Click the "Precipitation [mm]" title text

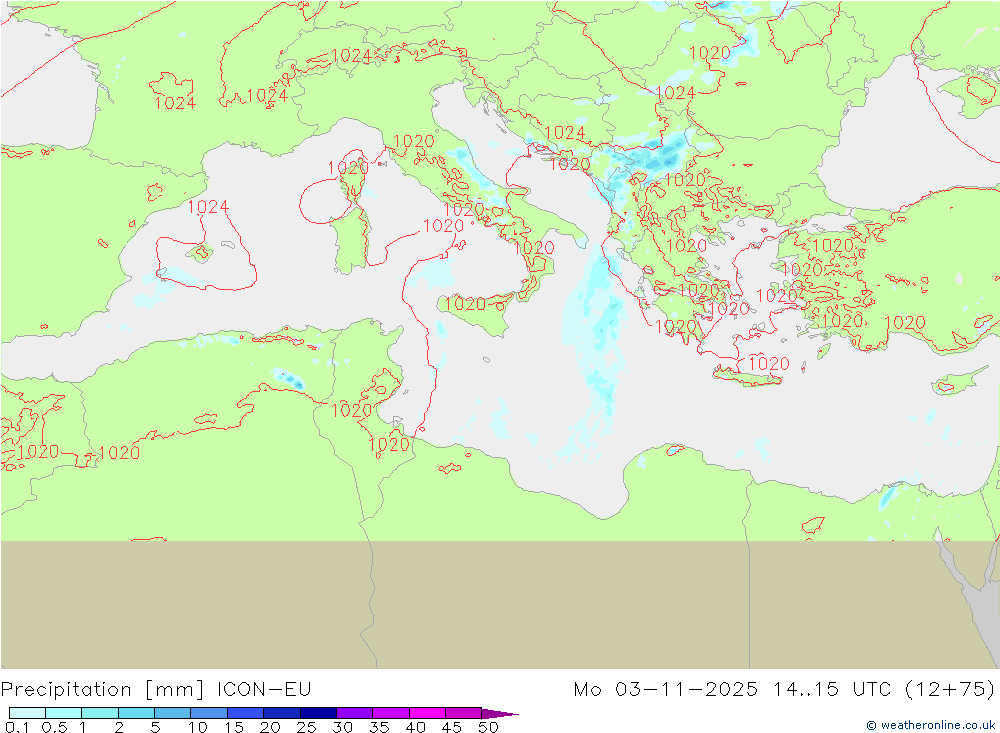coord(103,690)
